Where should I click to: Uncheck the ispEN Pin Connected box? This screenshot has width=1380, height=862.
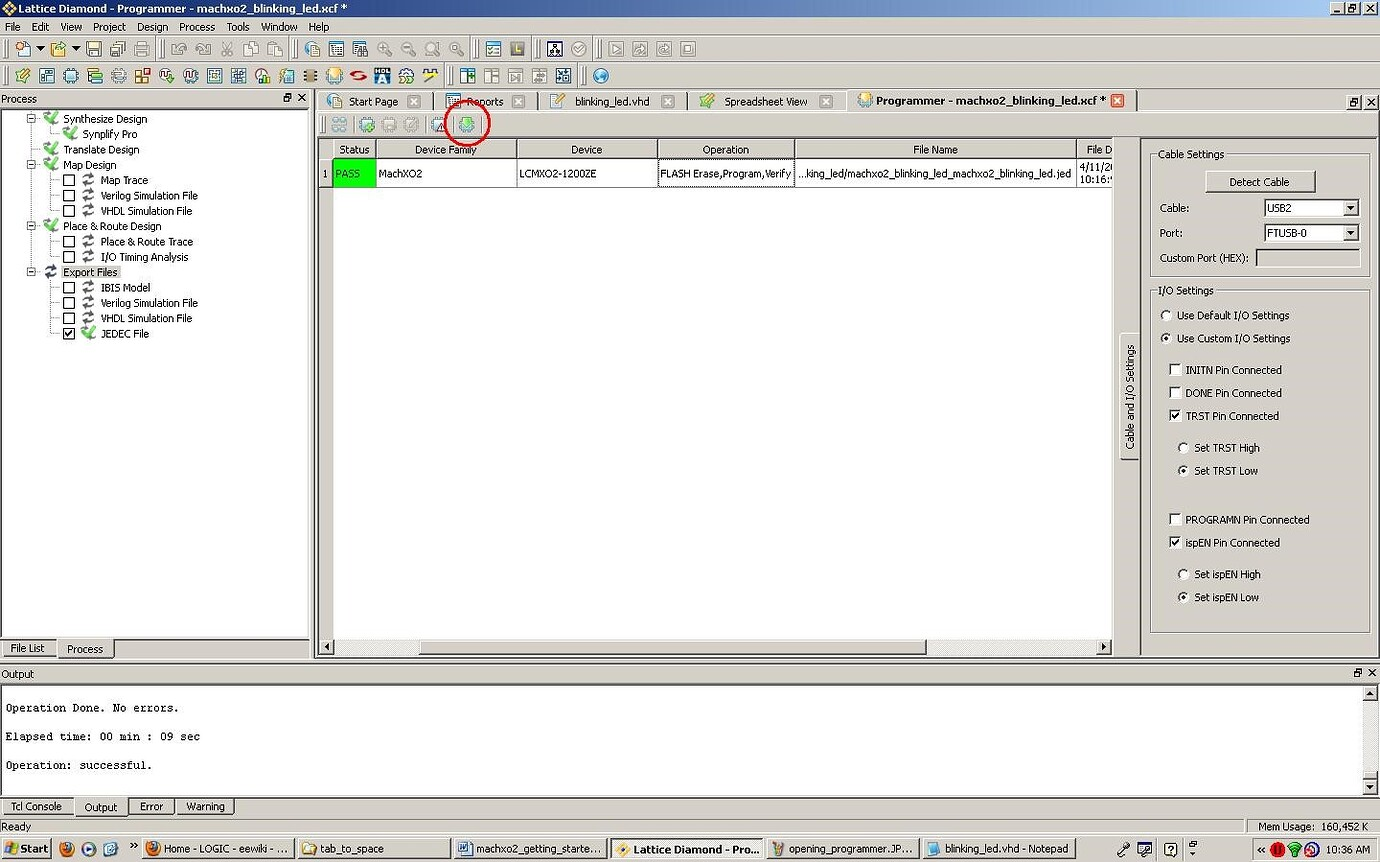(1175, 543)
